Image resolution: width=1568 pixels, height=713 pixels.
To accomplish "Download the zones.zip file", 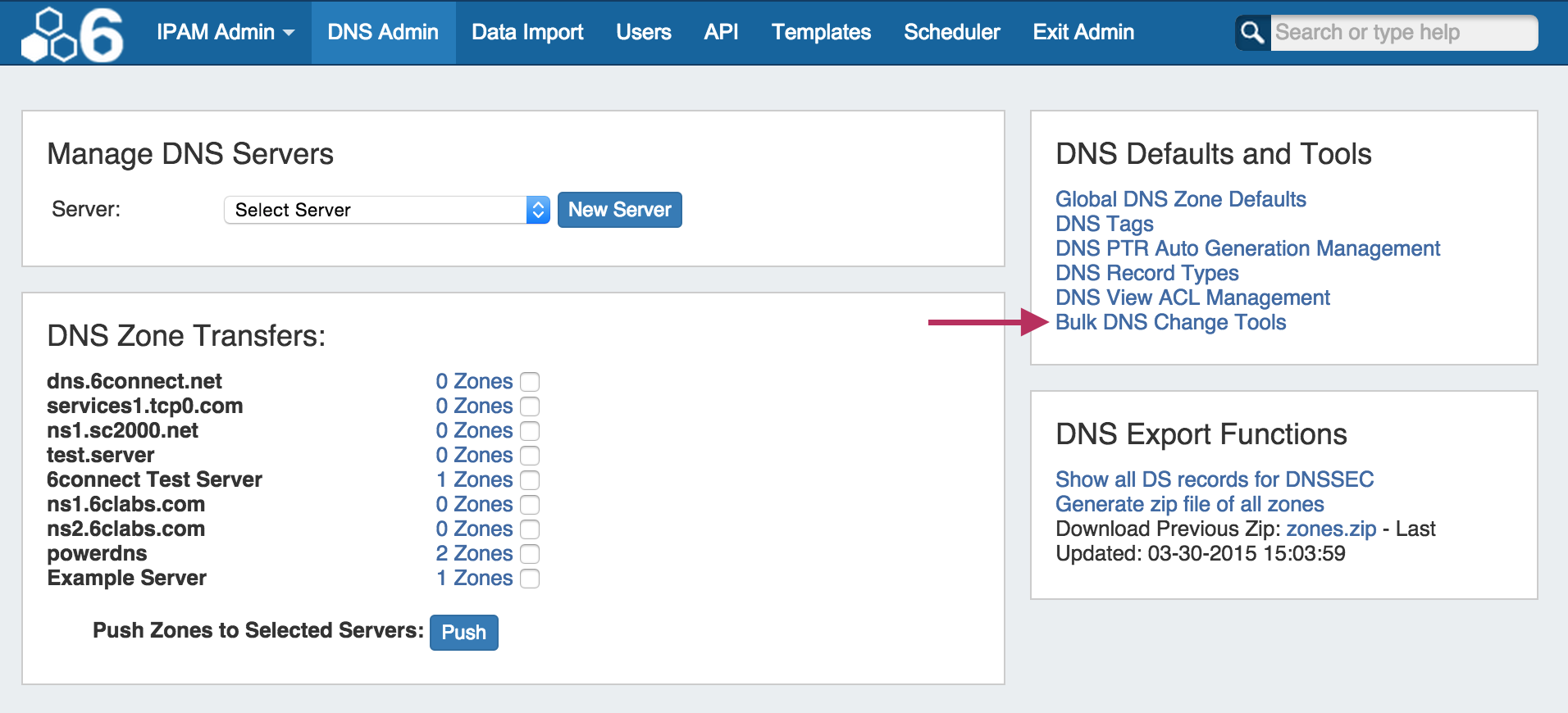I will (x=1330, y=529).
